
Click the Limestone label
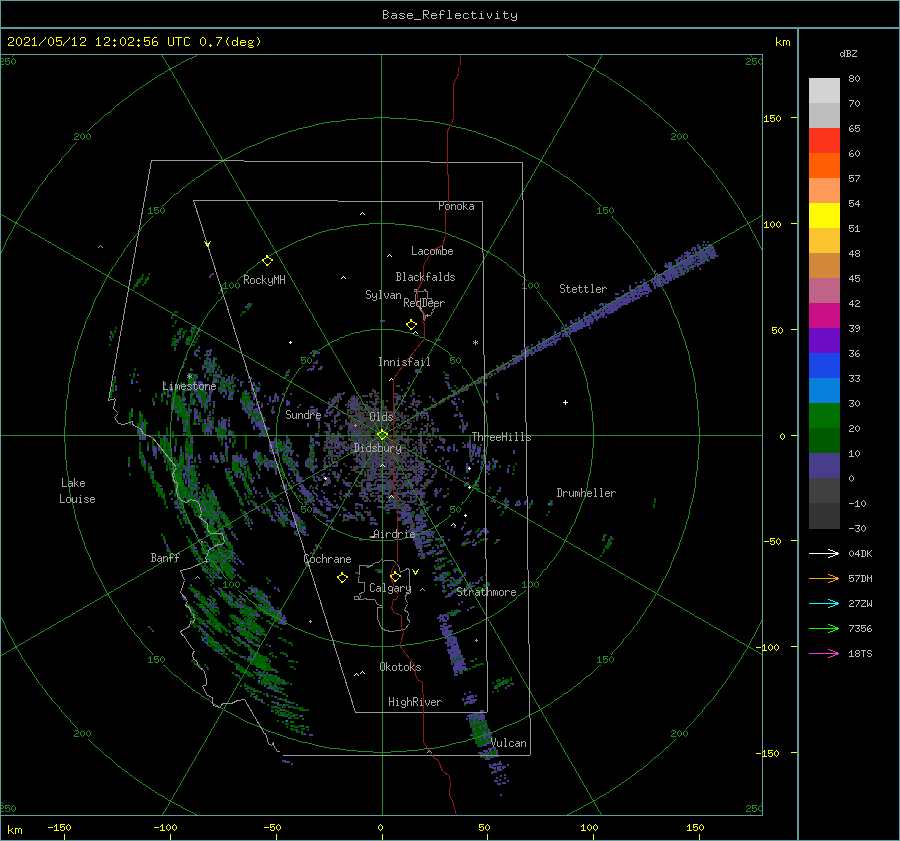point(189,386)
